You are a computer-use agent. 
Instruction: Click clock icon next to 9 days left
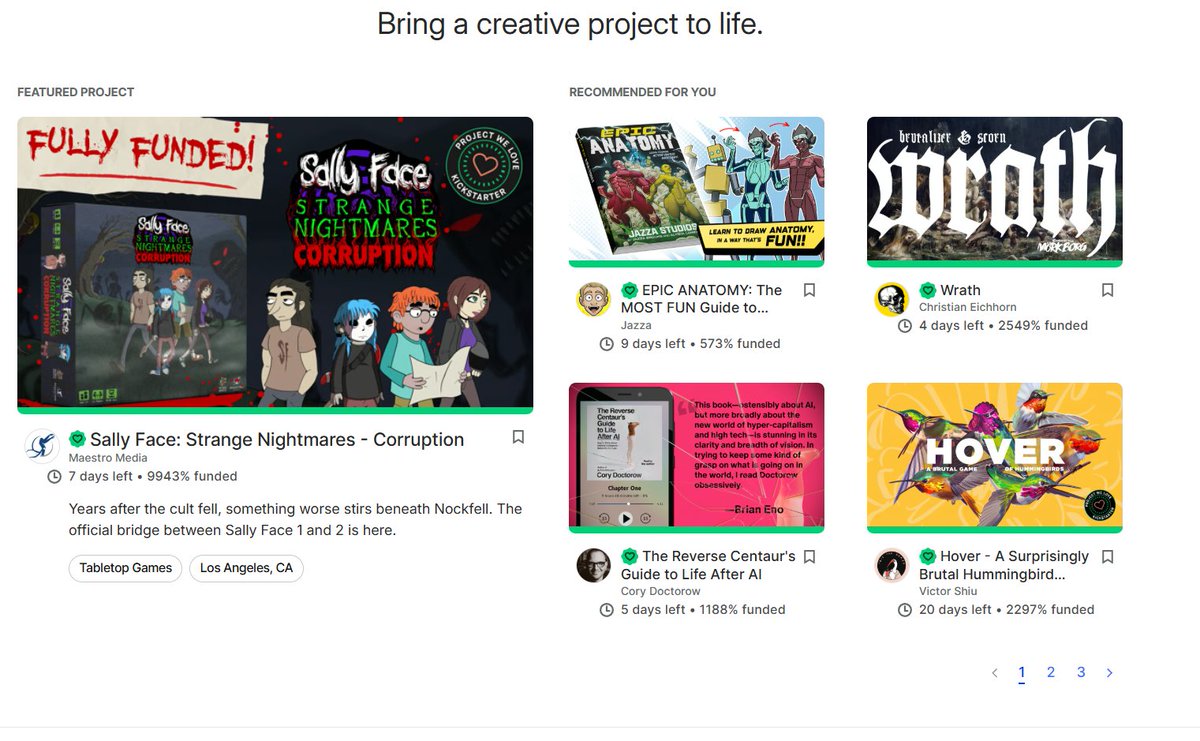606,344
